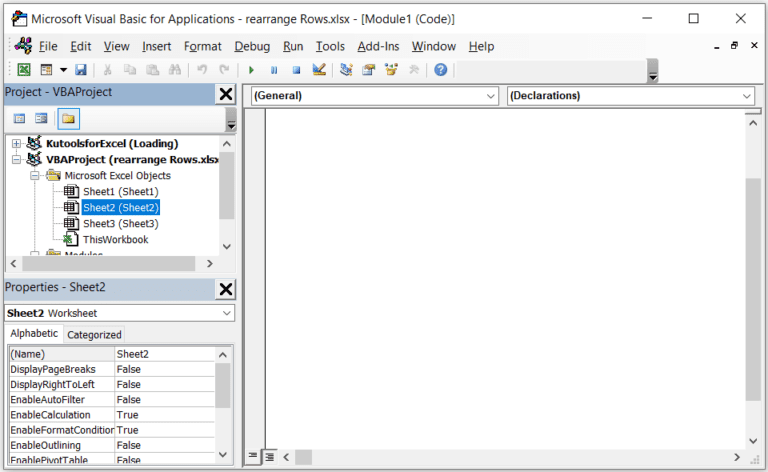Open the Window menu
768x472 pixels.
point(434,47)
